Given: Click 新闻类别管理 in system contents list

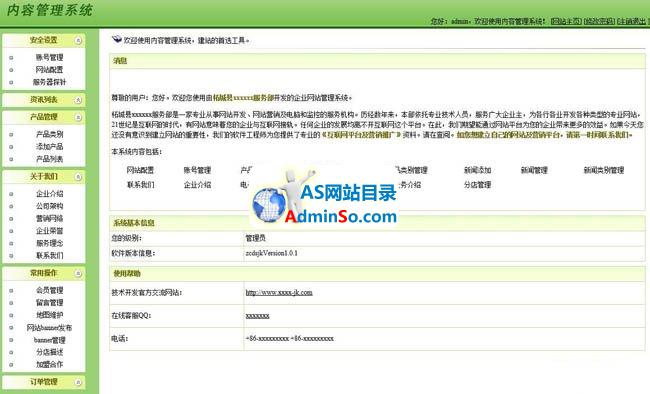Looking at the screenshot, I should click(604, 170).
